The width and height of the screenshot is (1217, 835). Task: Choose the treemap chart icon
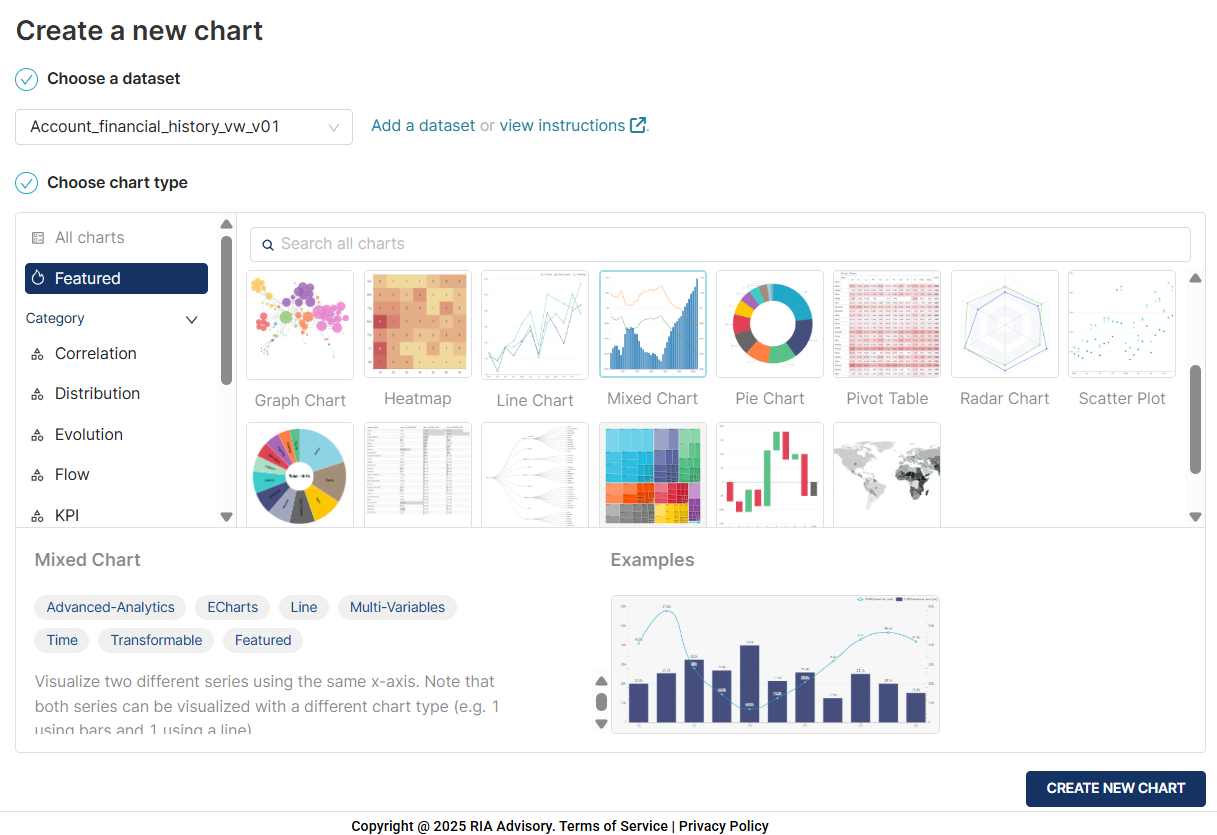click(x=653, y=474)
